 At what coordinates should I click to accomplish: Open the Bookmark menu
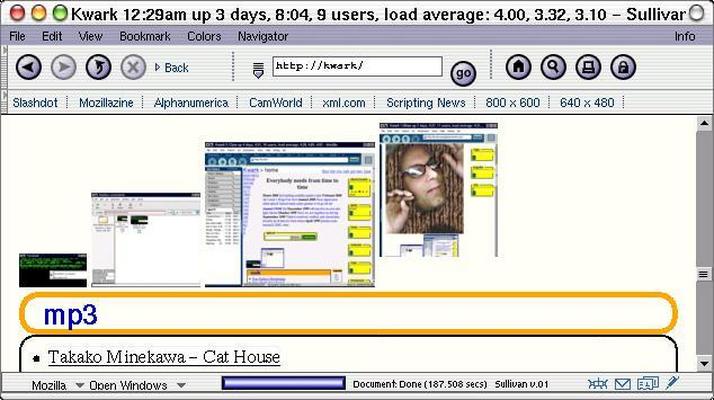(145, 36)
